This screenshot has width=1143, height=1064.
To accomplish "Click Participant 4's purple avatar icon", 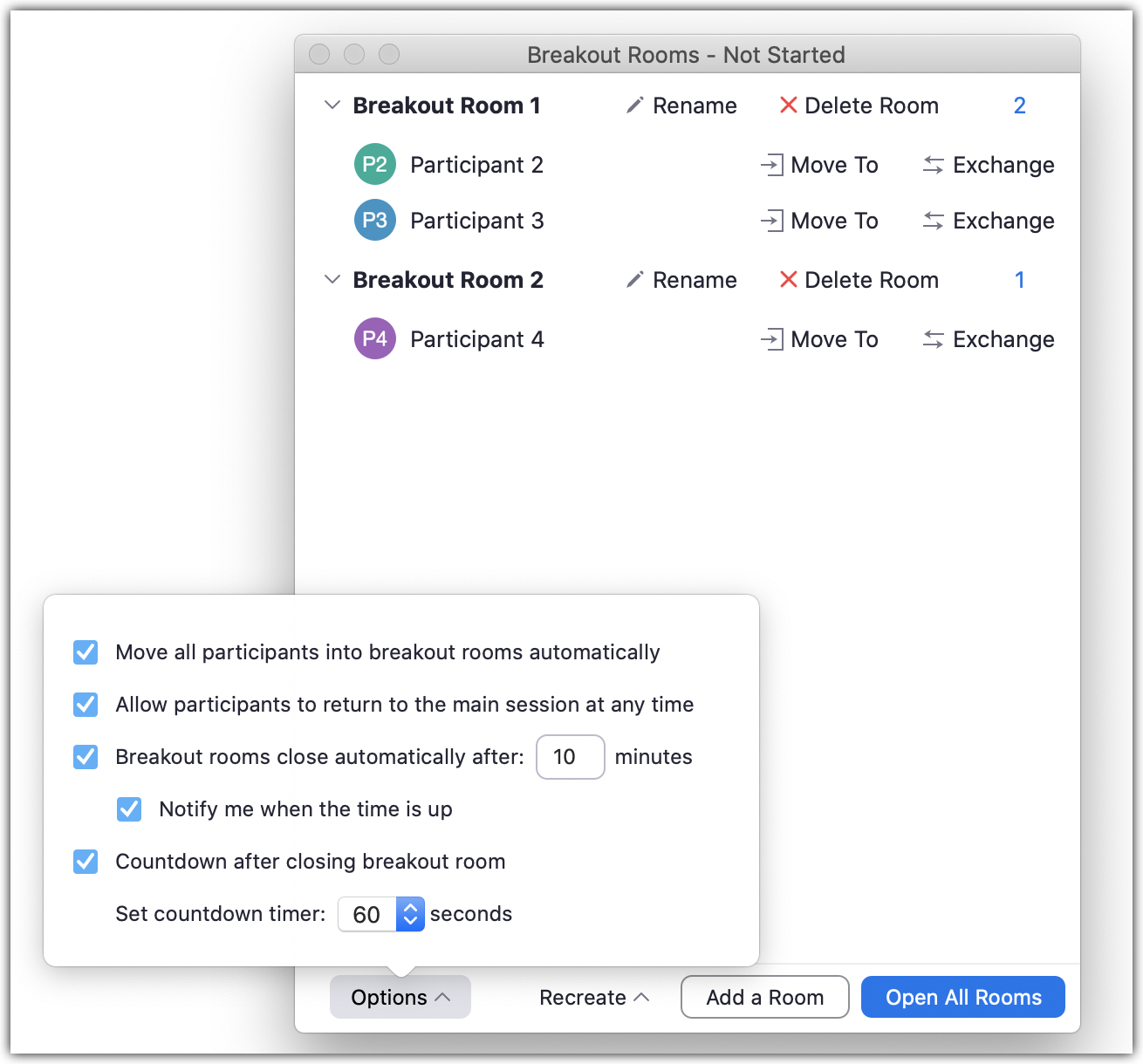I will point(374,338).
